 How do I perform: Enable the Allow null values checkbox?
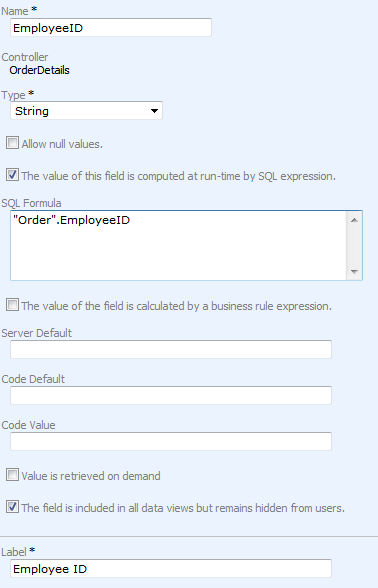(x=12, y=143)
